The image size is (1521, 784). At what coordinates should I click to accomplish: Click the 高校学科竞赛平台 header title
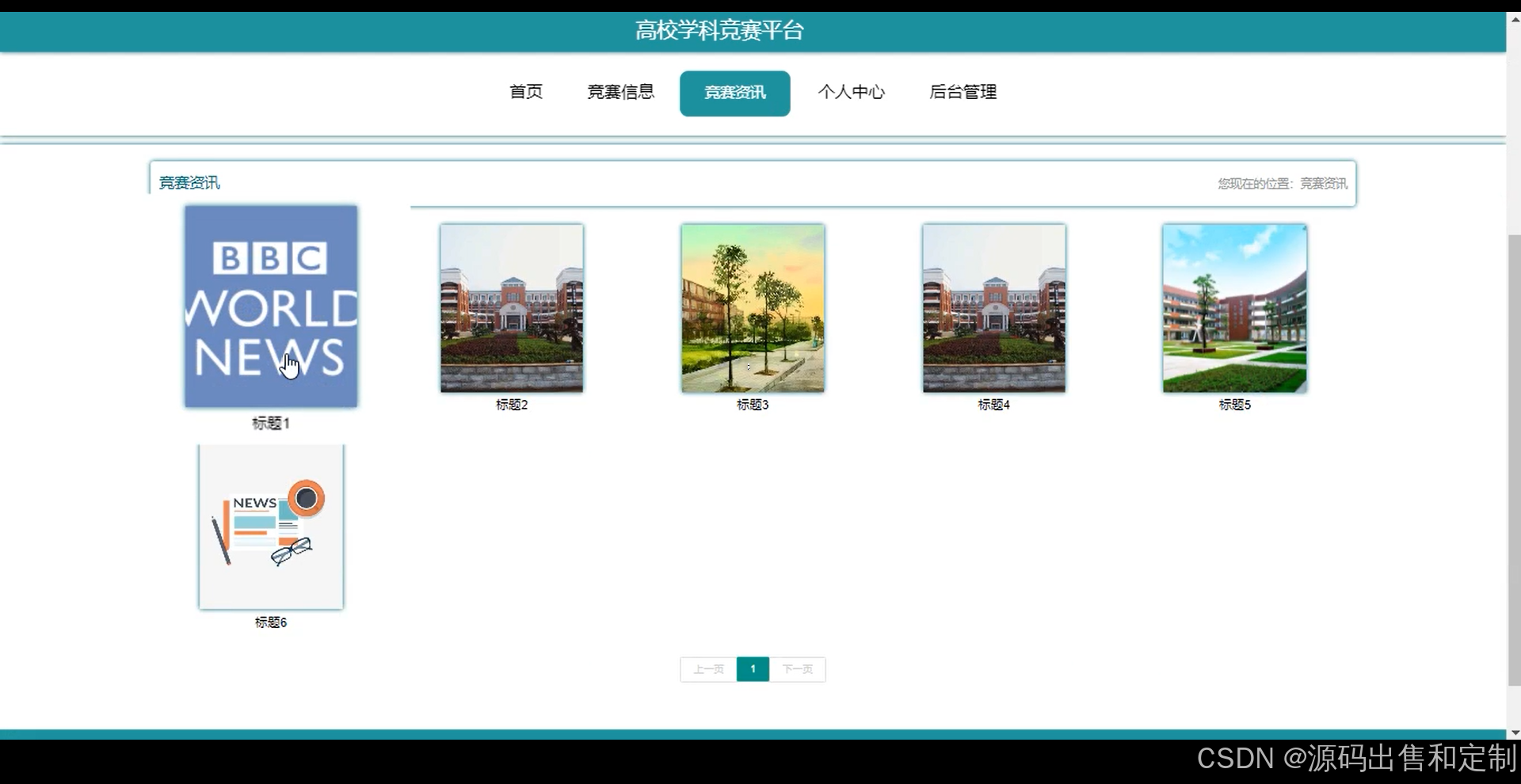[719, 31]
